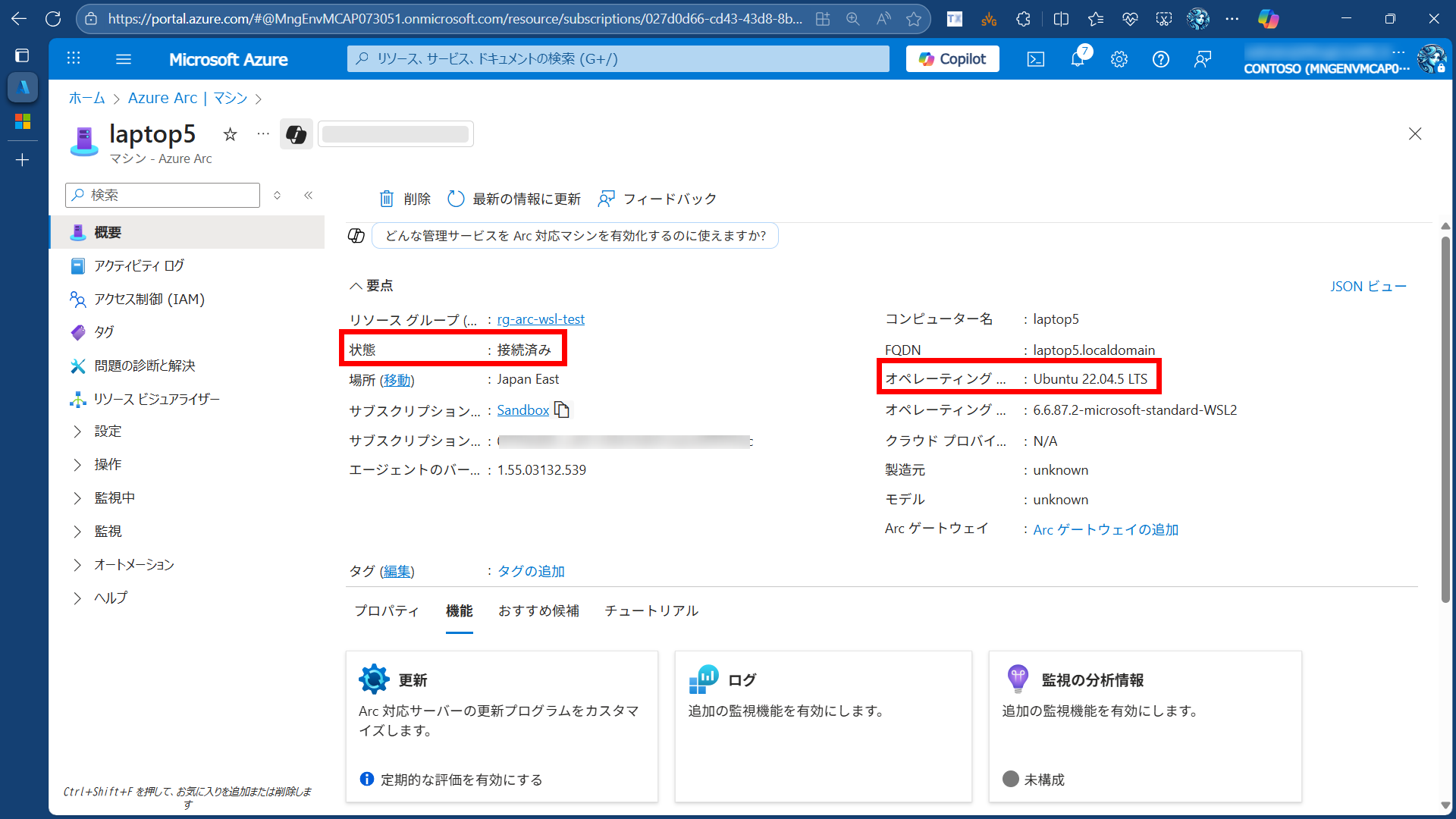Open browser split screen icon

click(x=1061, y=19)
